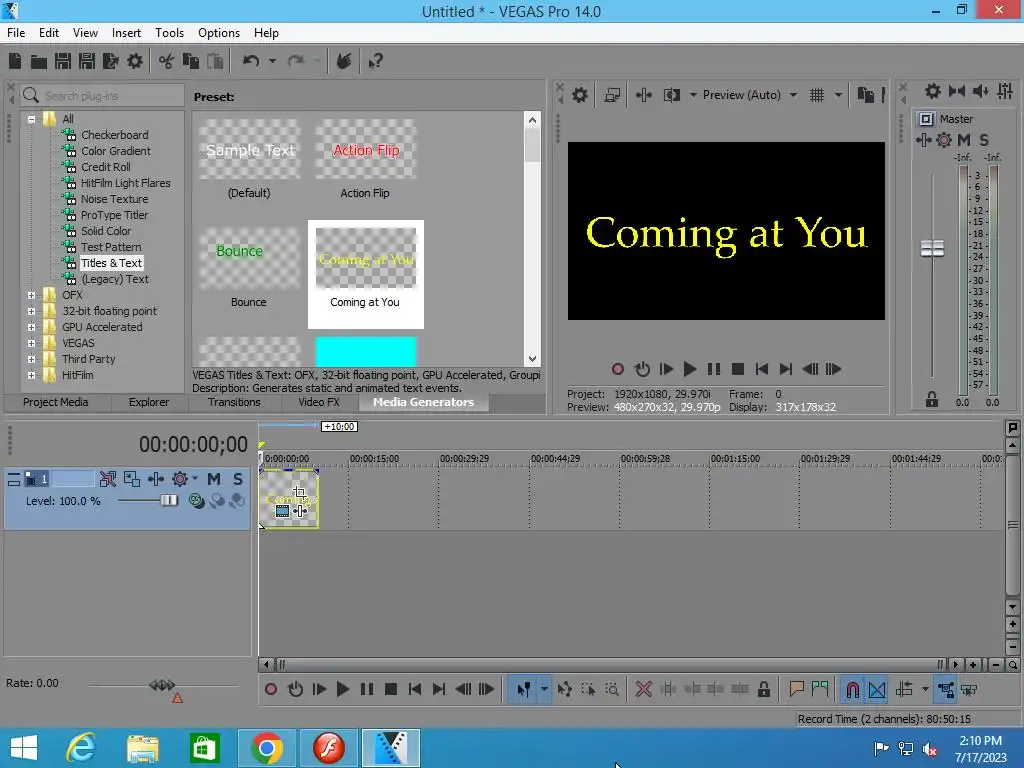Click the Master volume fader
The image size is (1024, 768).
tap(932, 248)
